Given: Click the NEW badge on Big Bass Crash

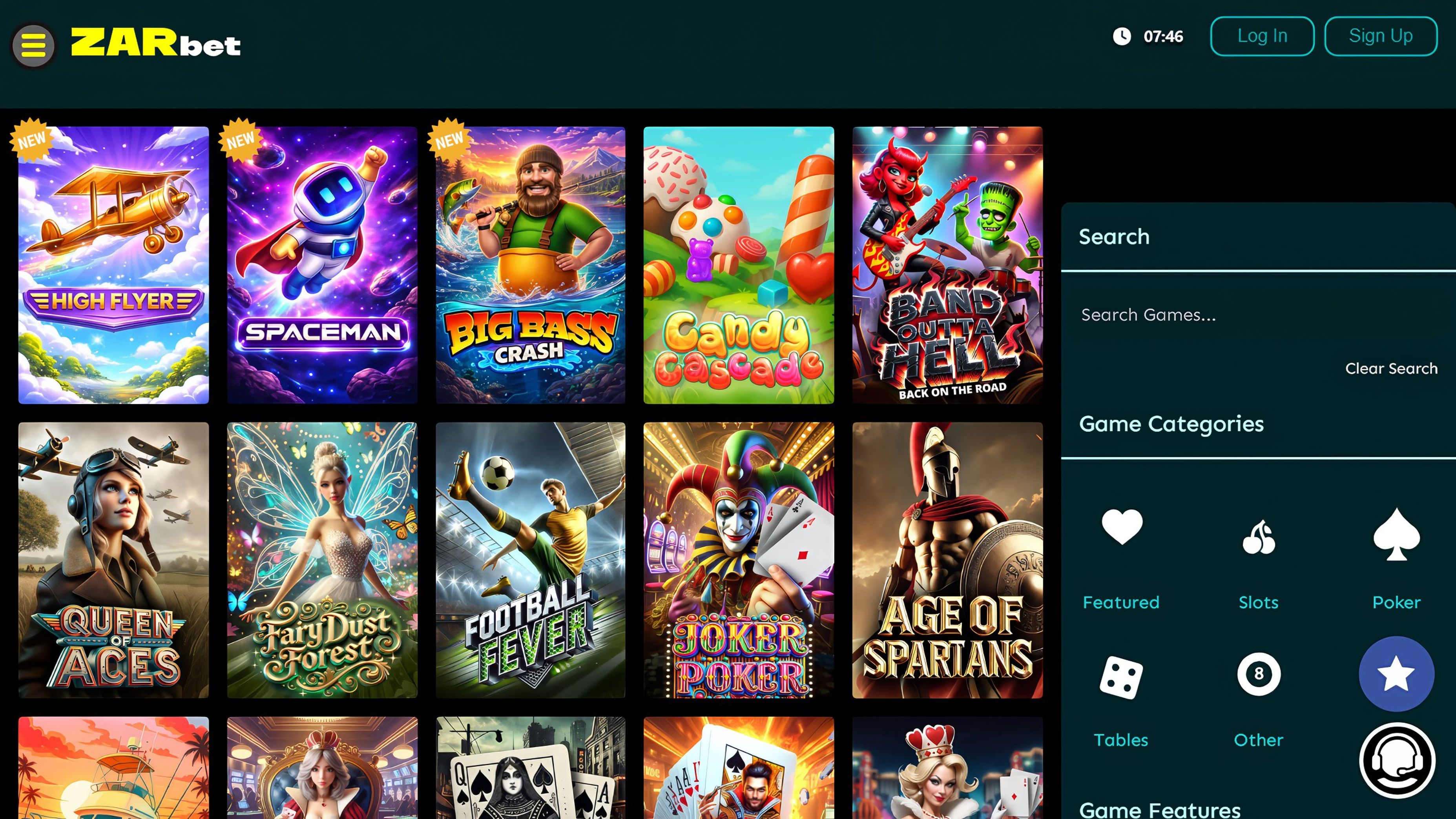Looking at the screenshot, I should click(449, 140).
